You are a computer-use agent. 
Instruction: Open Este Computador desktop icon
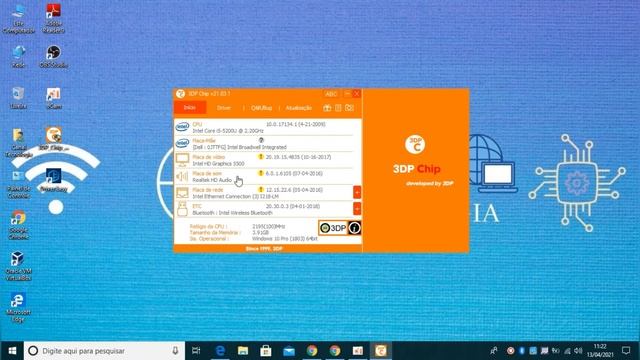pyautogui.click(x=18, y=19)
